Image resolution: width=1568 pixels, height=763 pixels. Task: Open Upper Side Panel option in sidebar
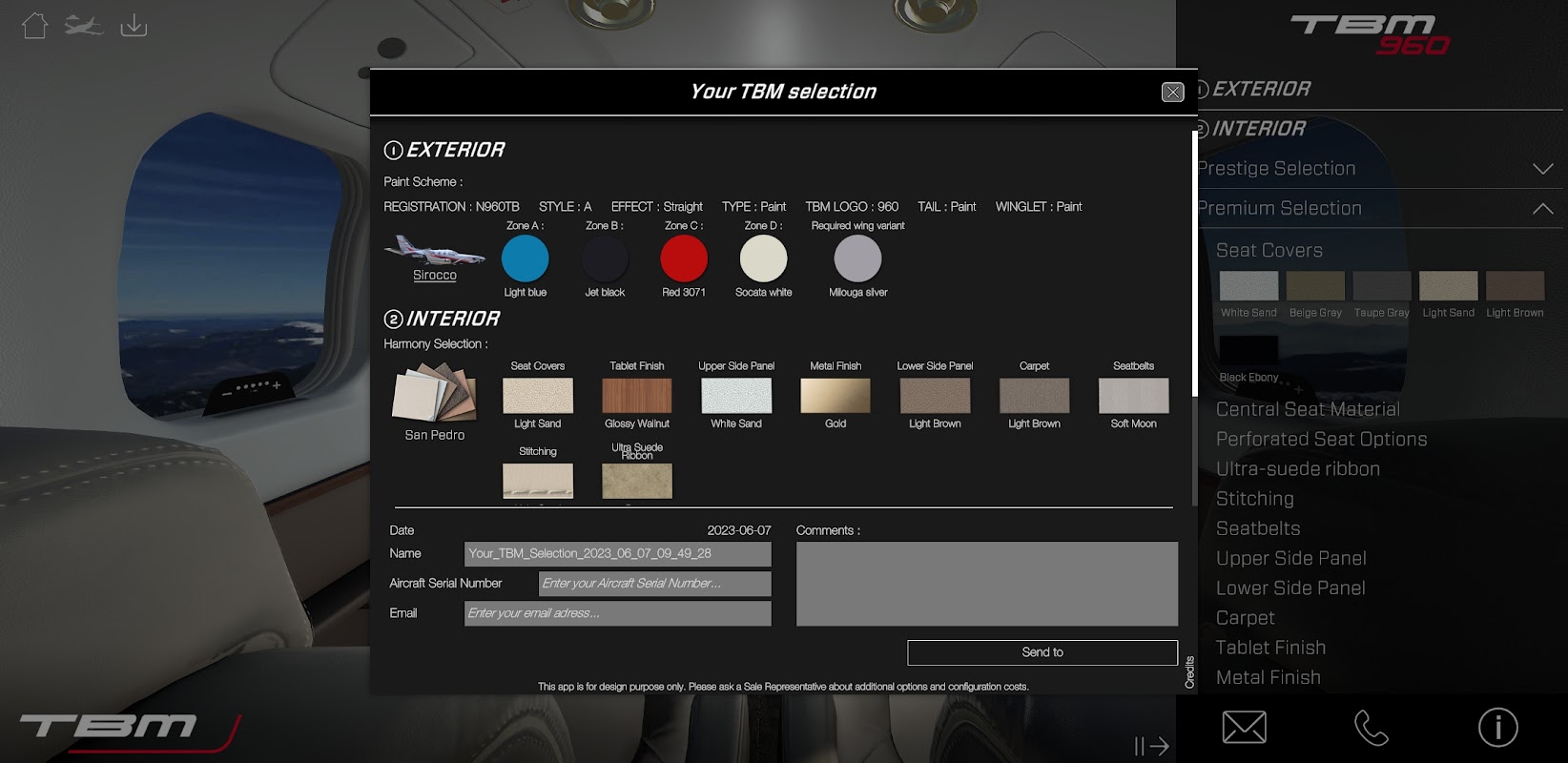(x=1291, y=558)
